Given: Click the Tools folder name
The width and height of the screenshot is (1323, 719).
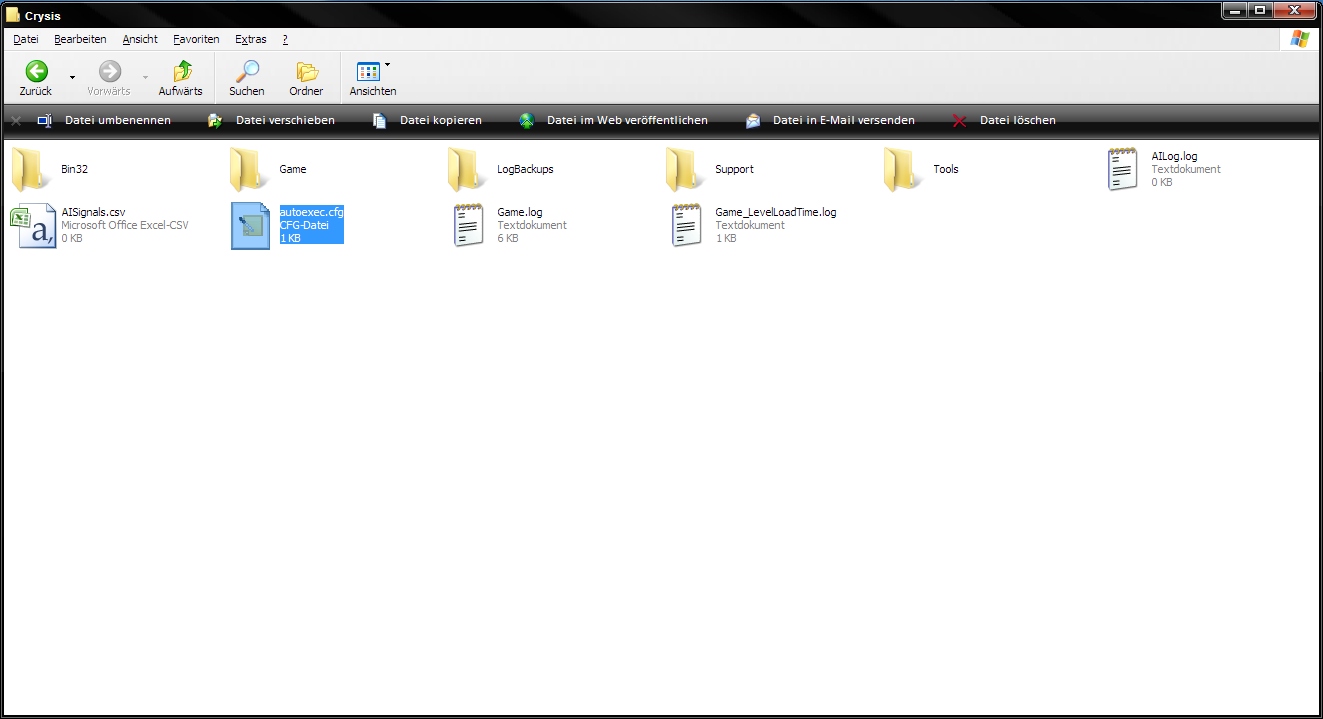Looking at the screenshot, I should pyautogui.click(x=946, y=170).
